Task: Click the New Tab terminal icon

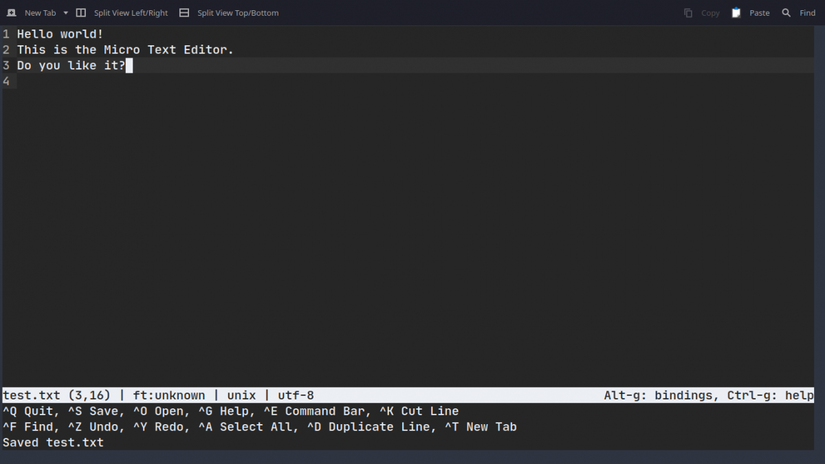Action: 11,13
